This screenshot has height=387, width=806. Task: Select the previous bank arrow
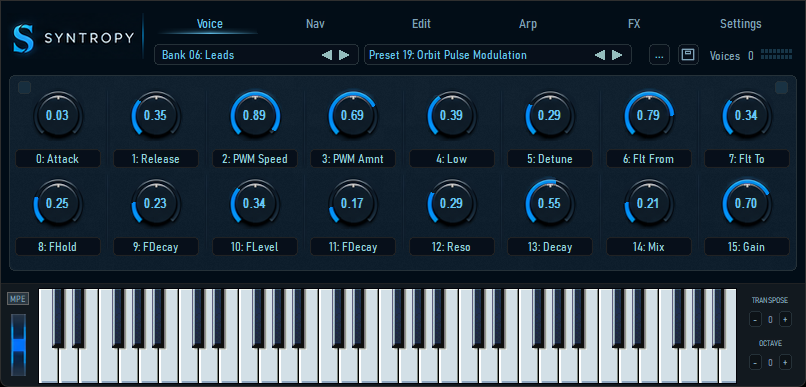click(327, 55)
